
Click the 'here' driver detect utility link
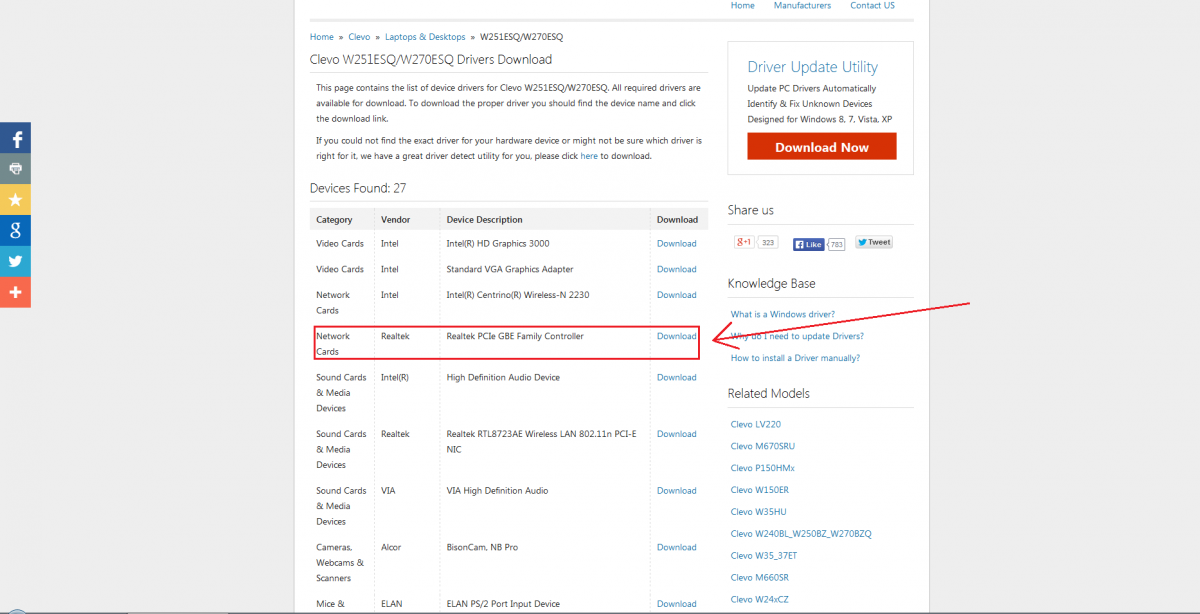click(x=590, y=156)
